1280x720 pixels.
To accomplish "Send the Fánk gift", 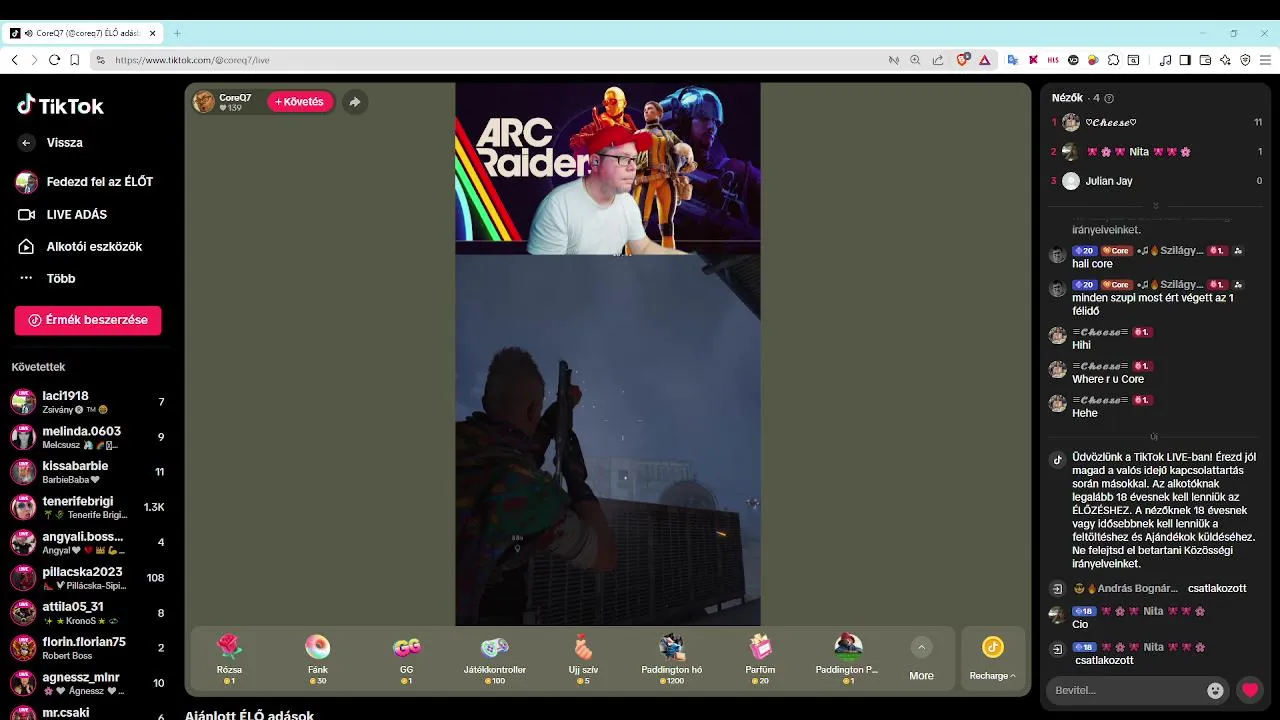I will [x=317, y=658].
